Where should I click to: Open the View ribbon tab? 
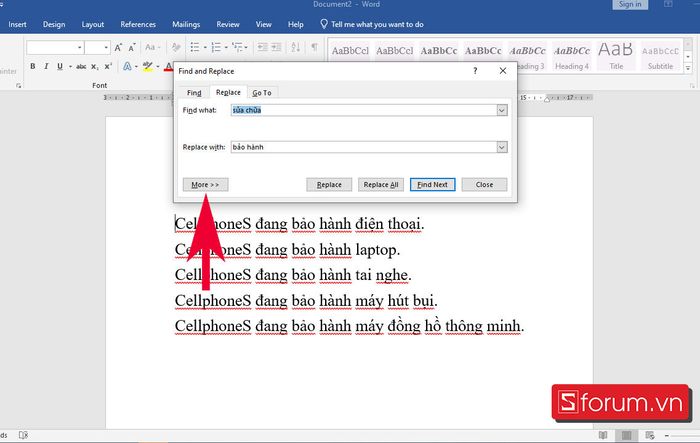263,24
